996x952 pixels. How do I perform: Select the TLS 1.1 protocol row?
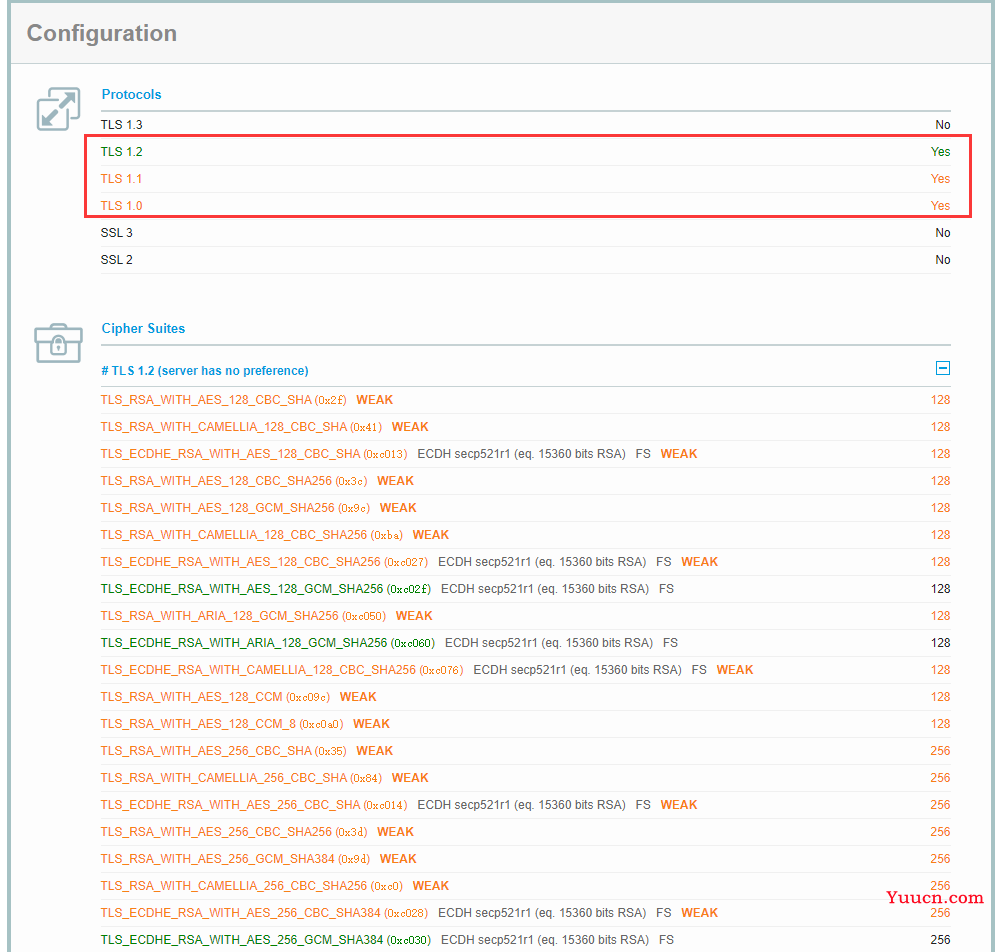coord(525,179)
